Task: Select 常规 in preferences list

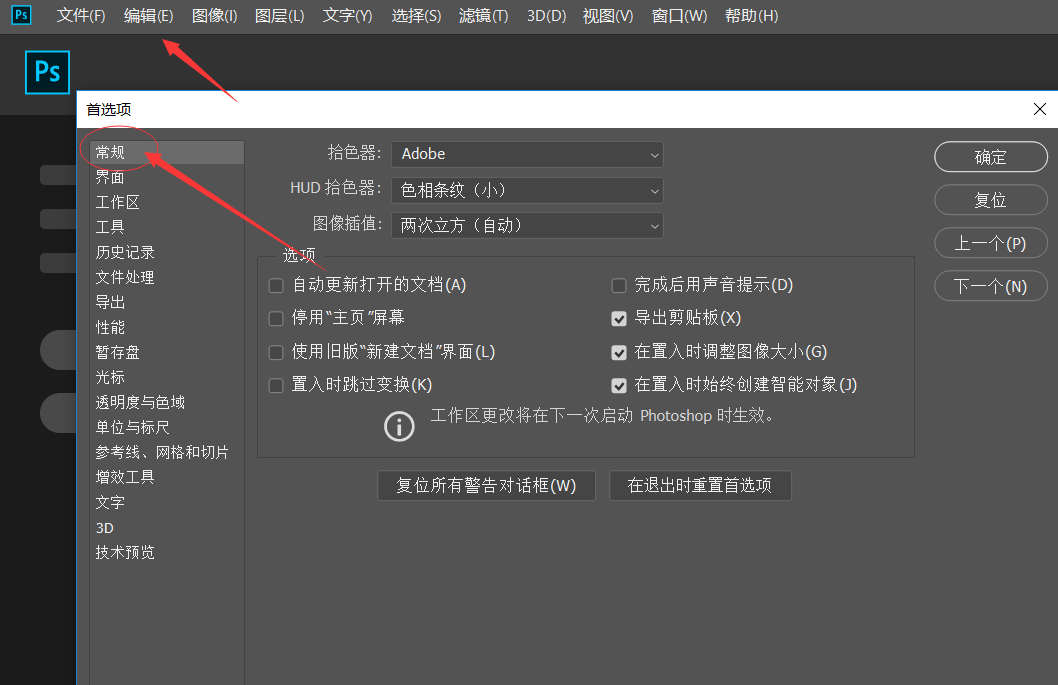Action: [x=167, y=153]
